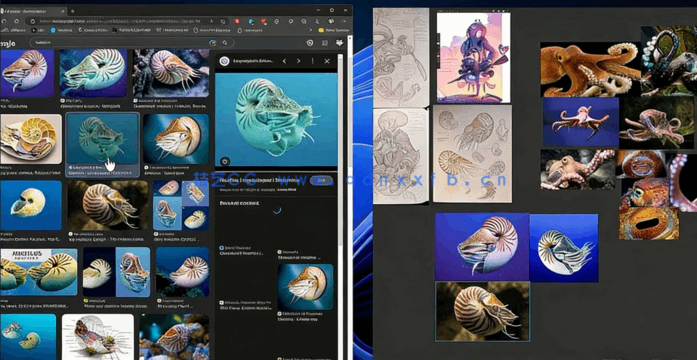This screenshot has width=697, height=360.
Task: Show next image in preview panel
Action: point(298,61)
